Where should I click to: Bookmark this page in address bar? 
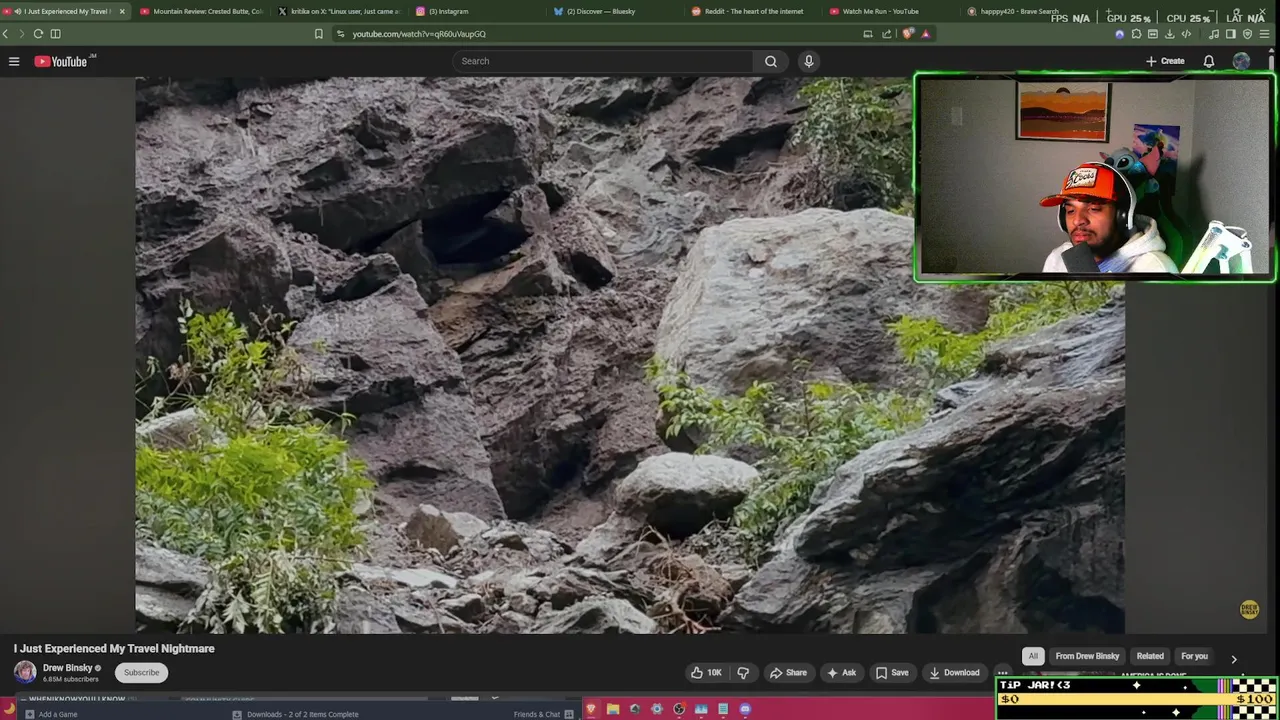319,34
